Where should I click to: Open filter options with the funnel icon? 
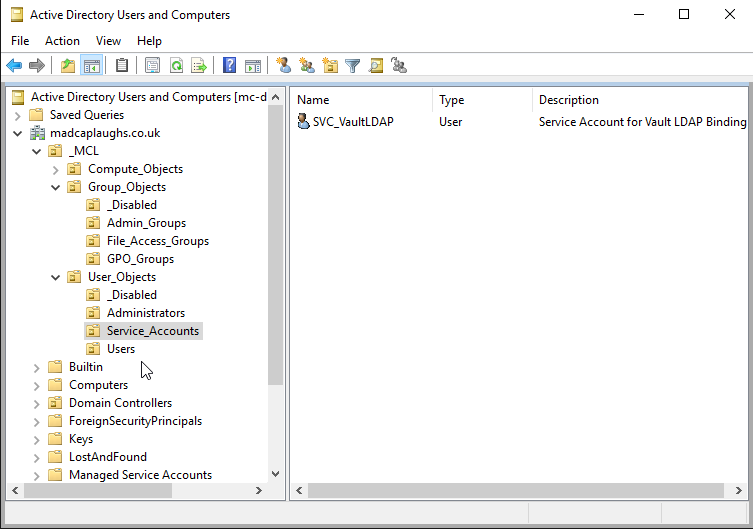(x=353, y=66)
